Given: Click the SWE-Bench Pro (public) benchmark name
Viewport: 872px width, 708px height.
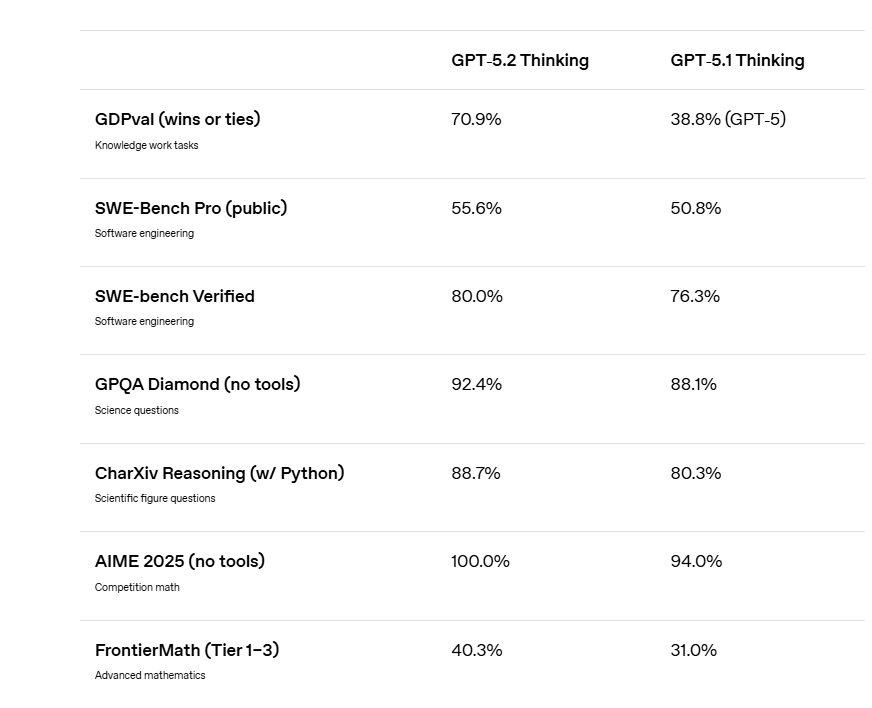Looking at the screenshot, I should coord(191,208).
